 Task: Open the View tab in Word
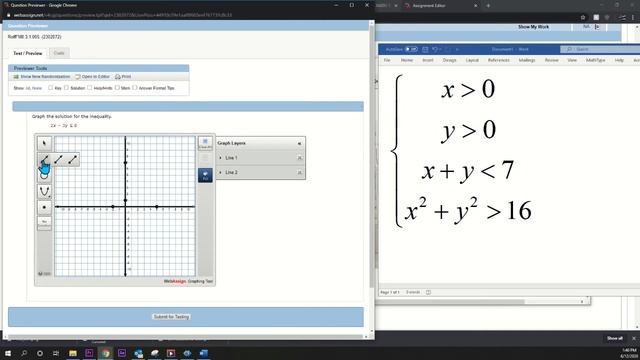tap(572, 60)
